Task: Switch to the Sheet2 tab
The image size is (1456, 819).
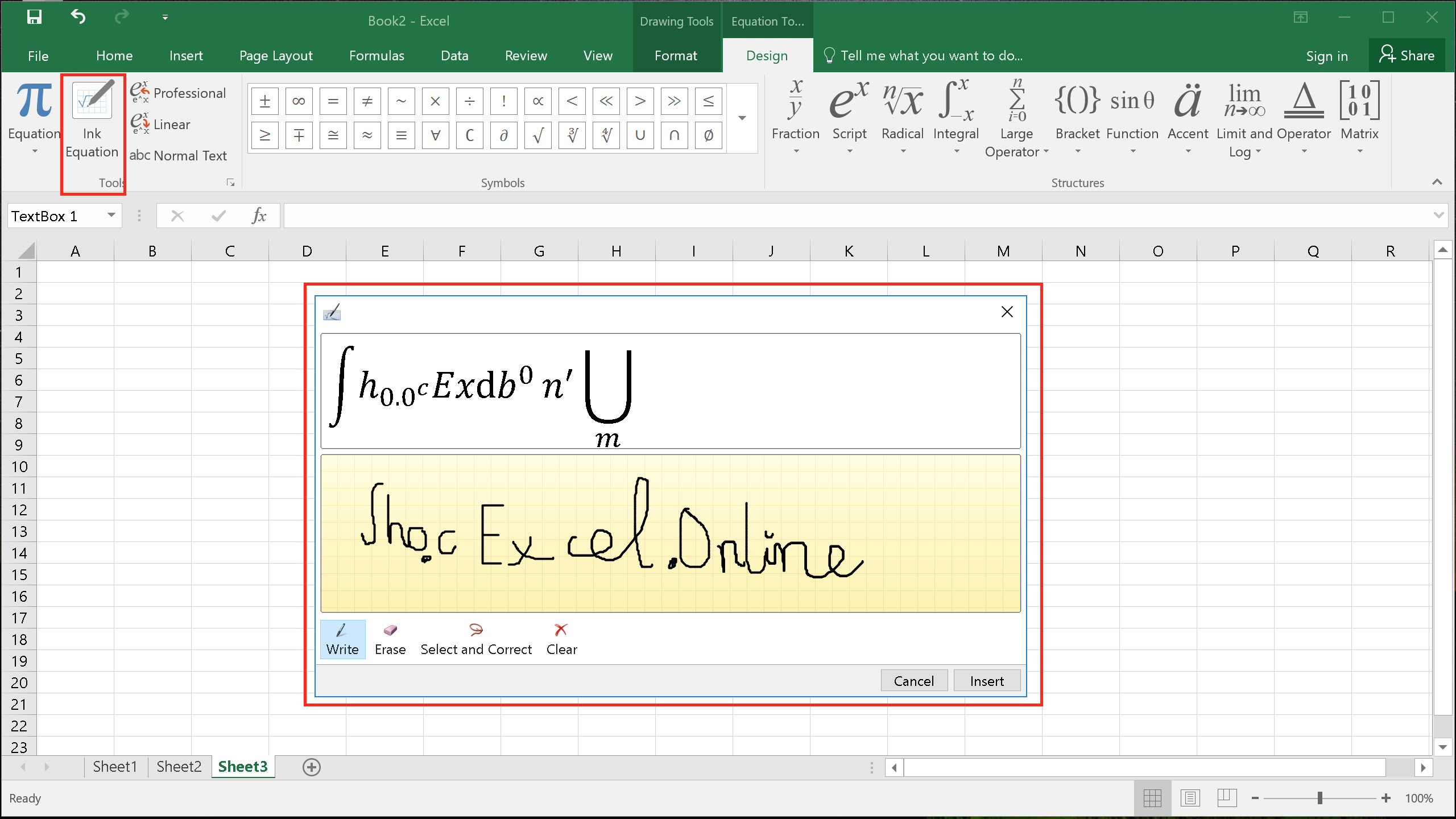Action: pos(179,767)
